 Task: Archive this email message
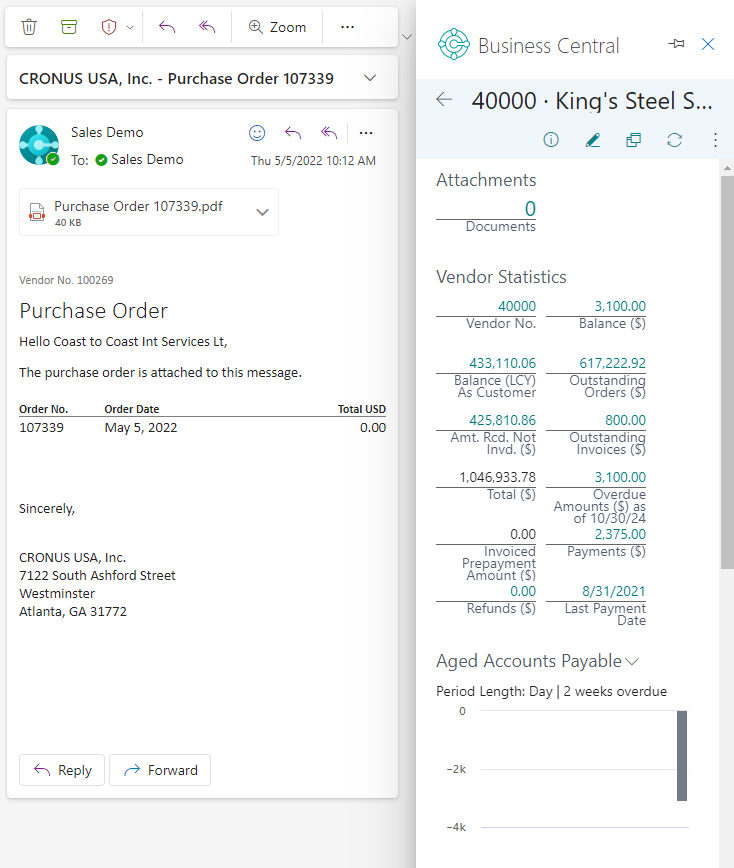(x=69, y=27)
